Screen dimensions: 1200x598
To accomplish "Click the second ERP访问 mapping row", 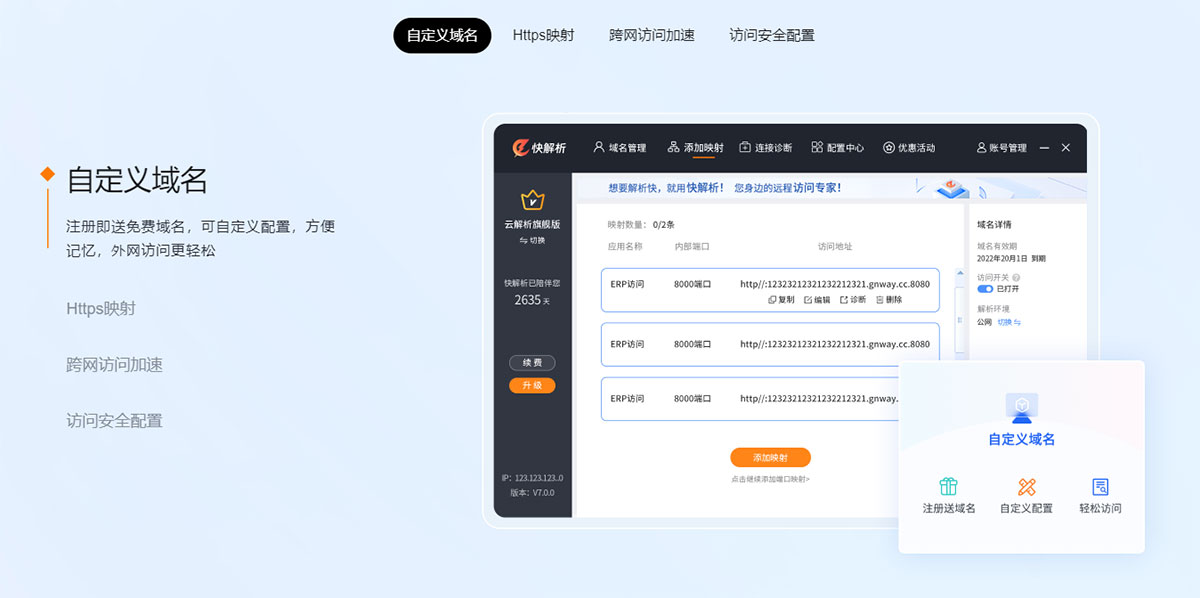I will coord(770,344).
